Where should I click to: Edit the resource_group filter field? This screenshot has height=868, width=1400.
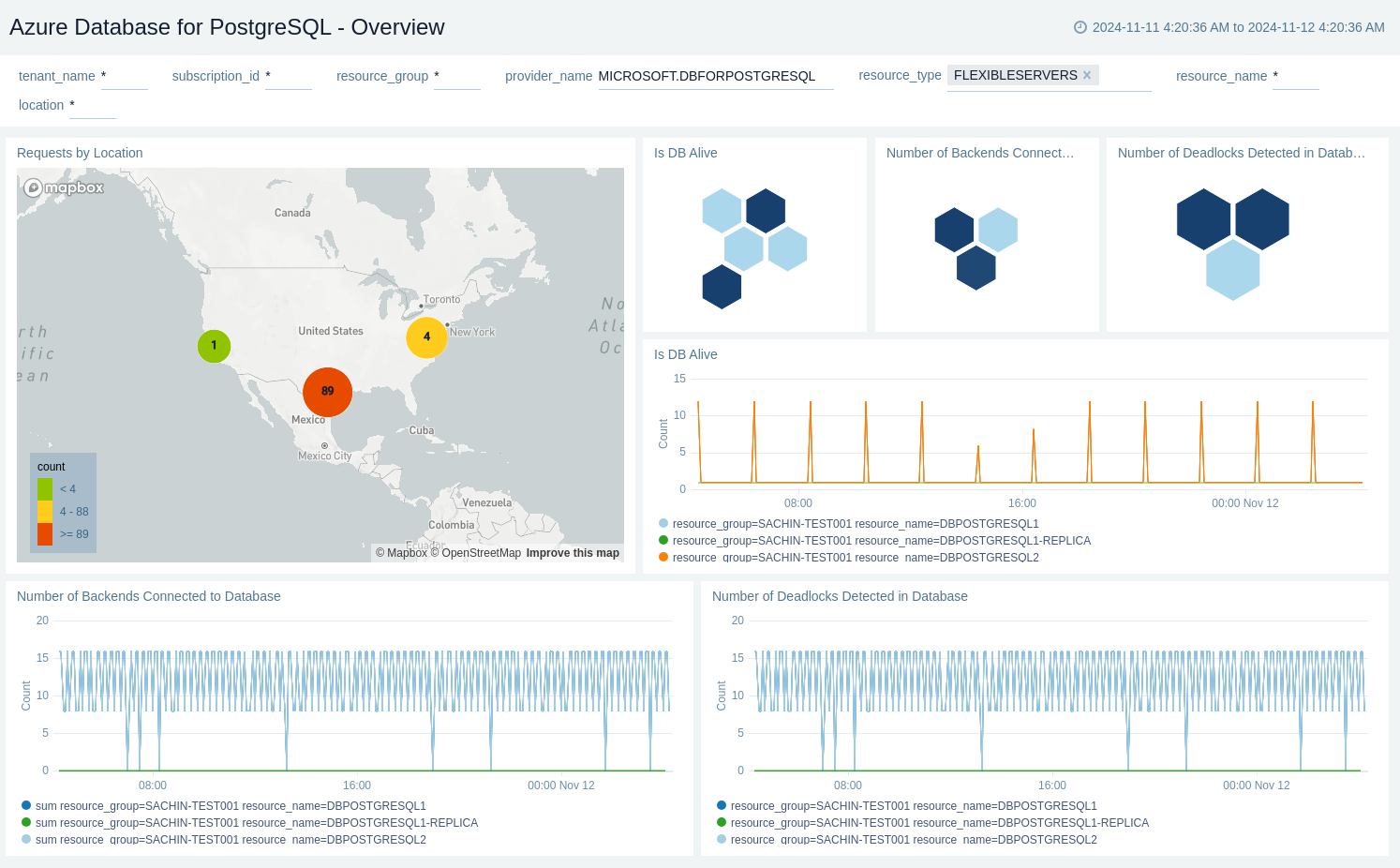coord(457,76)
